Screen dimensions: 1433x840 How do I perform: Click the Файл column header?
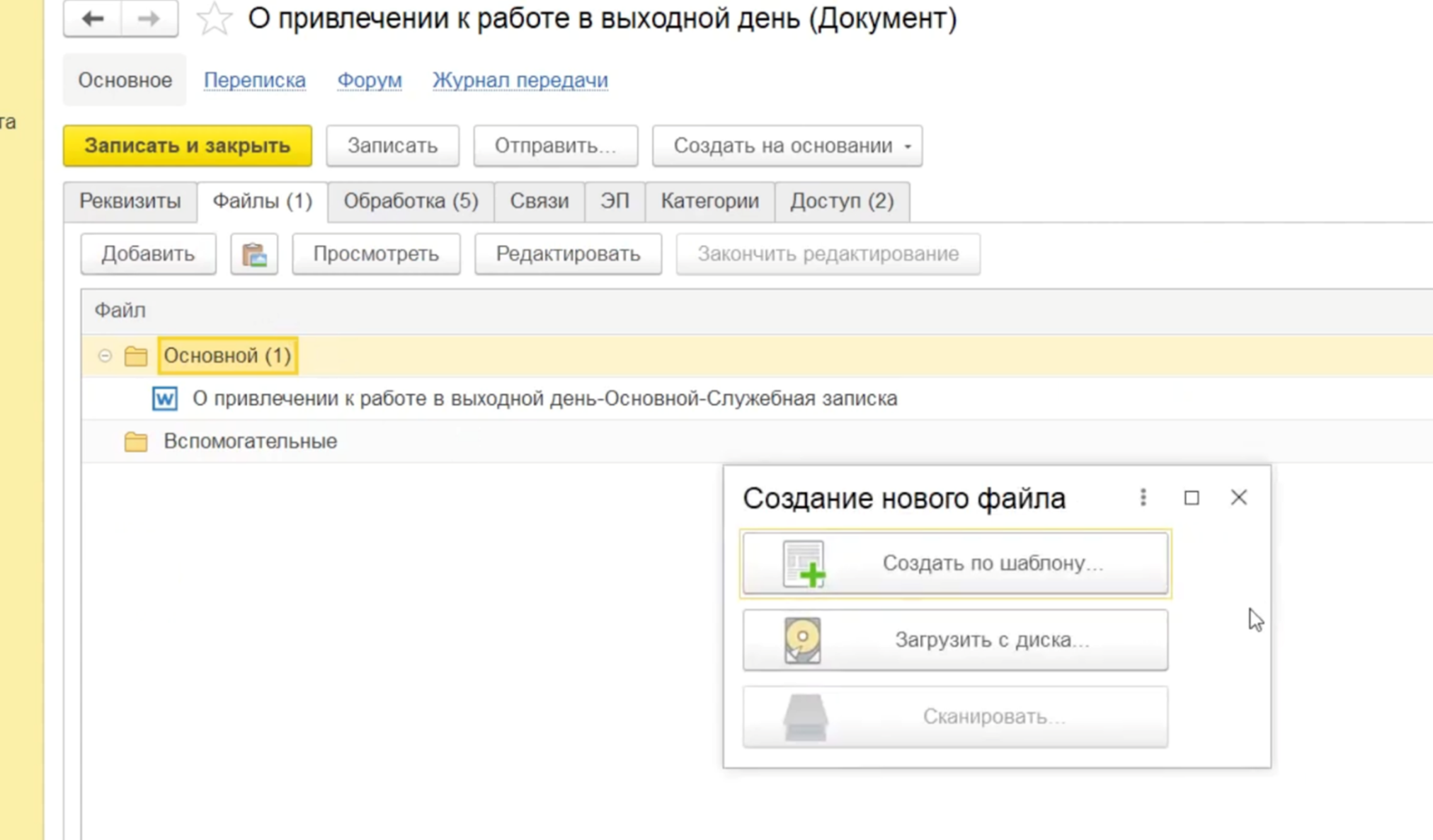point(758,311)
